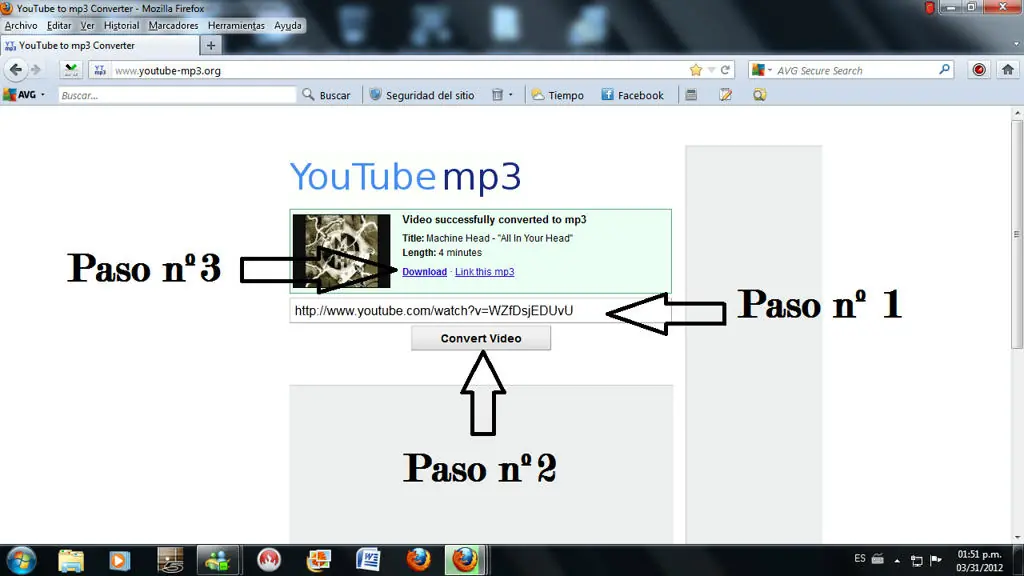Go back using the Firefox back arrow

(16, 69)
